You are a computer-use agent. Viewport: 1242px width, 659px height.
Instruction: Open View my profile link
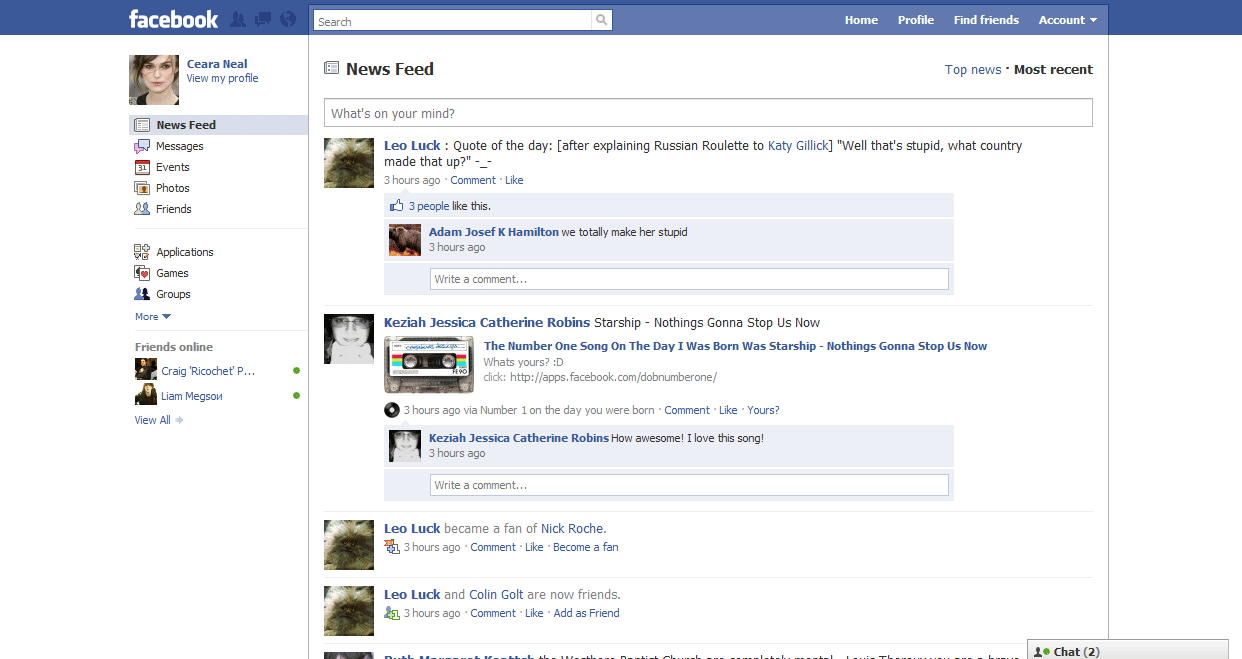point(222,78)
